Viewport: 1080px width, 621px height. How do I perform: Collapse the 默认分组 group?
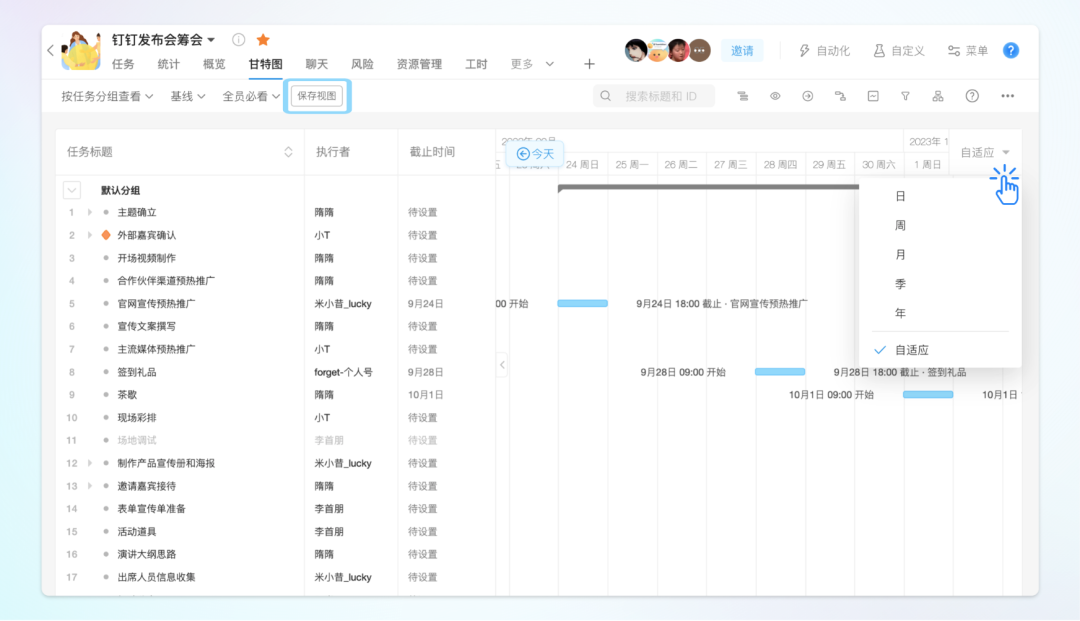point(71,190)
